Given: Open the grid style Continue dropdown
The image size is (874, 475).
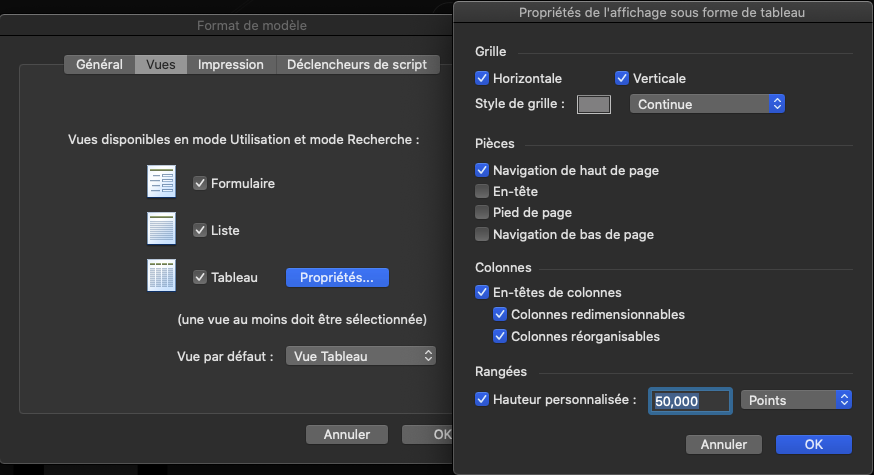Looking at the screenshot, I should pyautogui.click(x=707, y=104).
